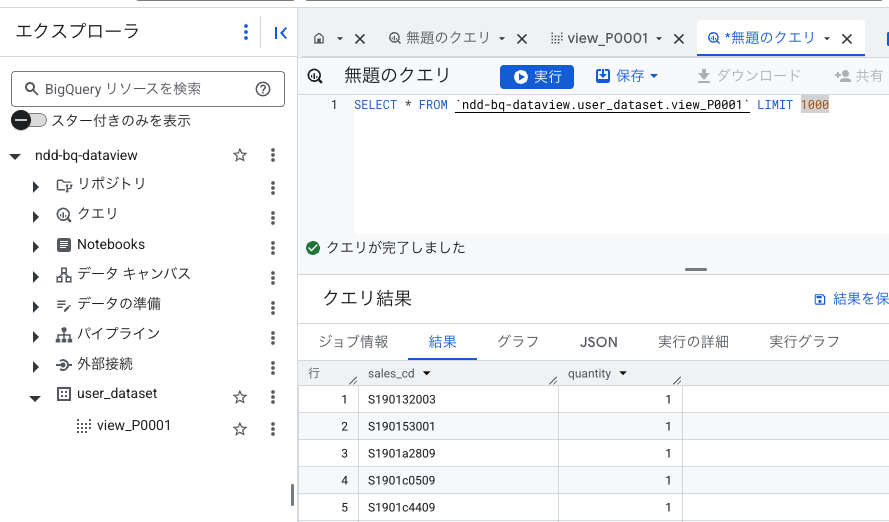Open the quantity column dropdown
The height and width of the screenshot is (522, 889).
[x=623, y=374]
